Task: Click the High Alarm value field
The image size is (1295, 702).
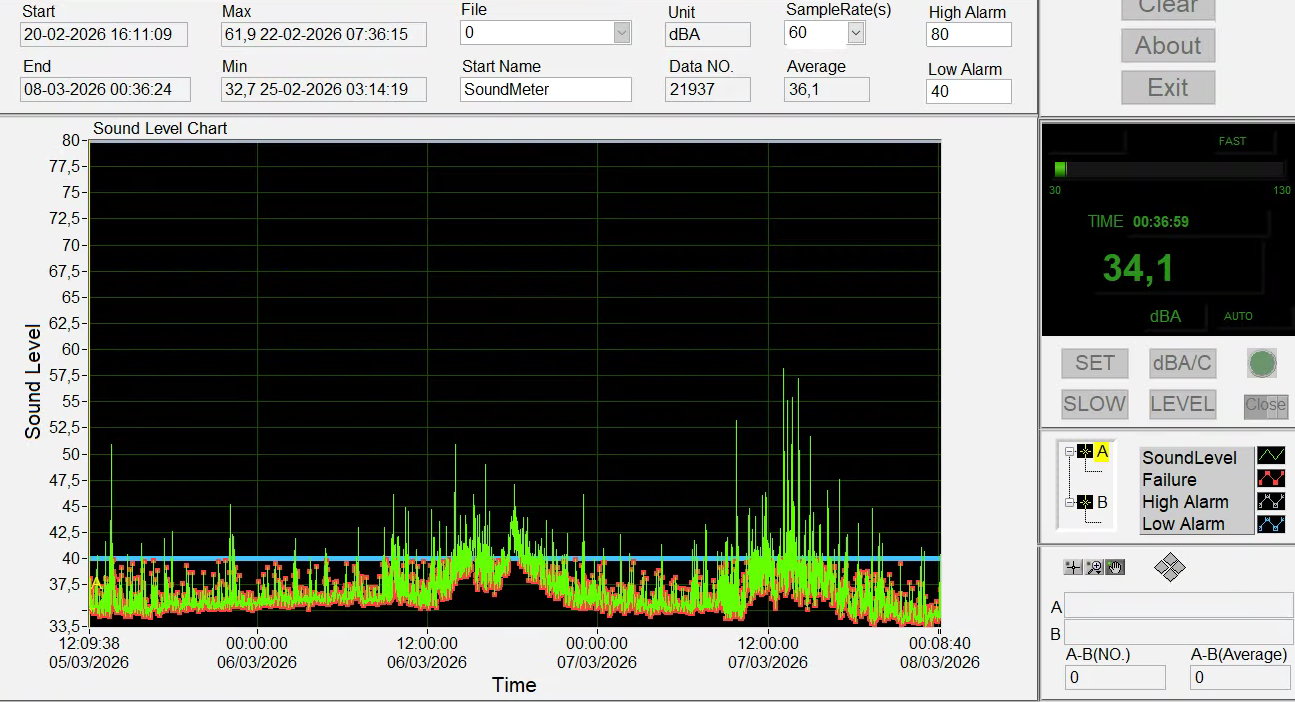Action: click(x=968, y=35)
